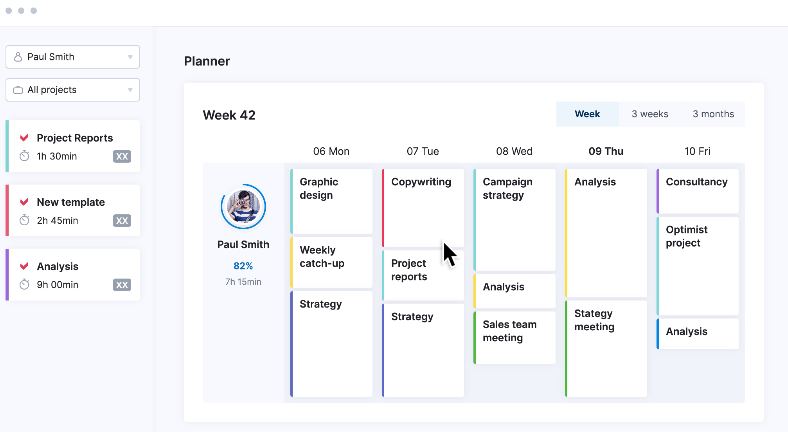The height and width of the screenshot is (432, 788).
Task: Toggle the Project Reports checkmark
Action: tap(24, 138)
